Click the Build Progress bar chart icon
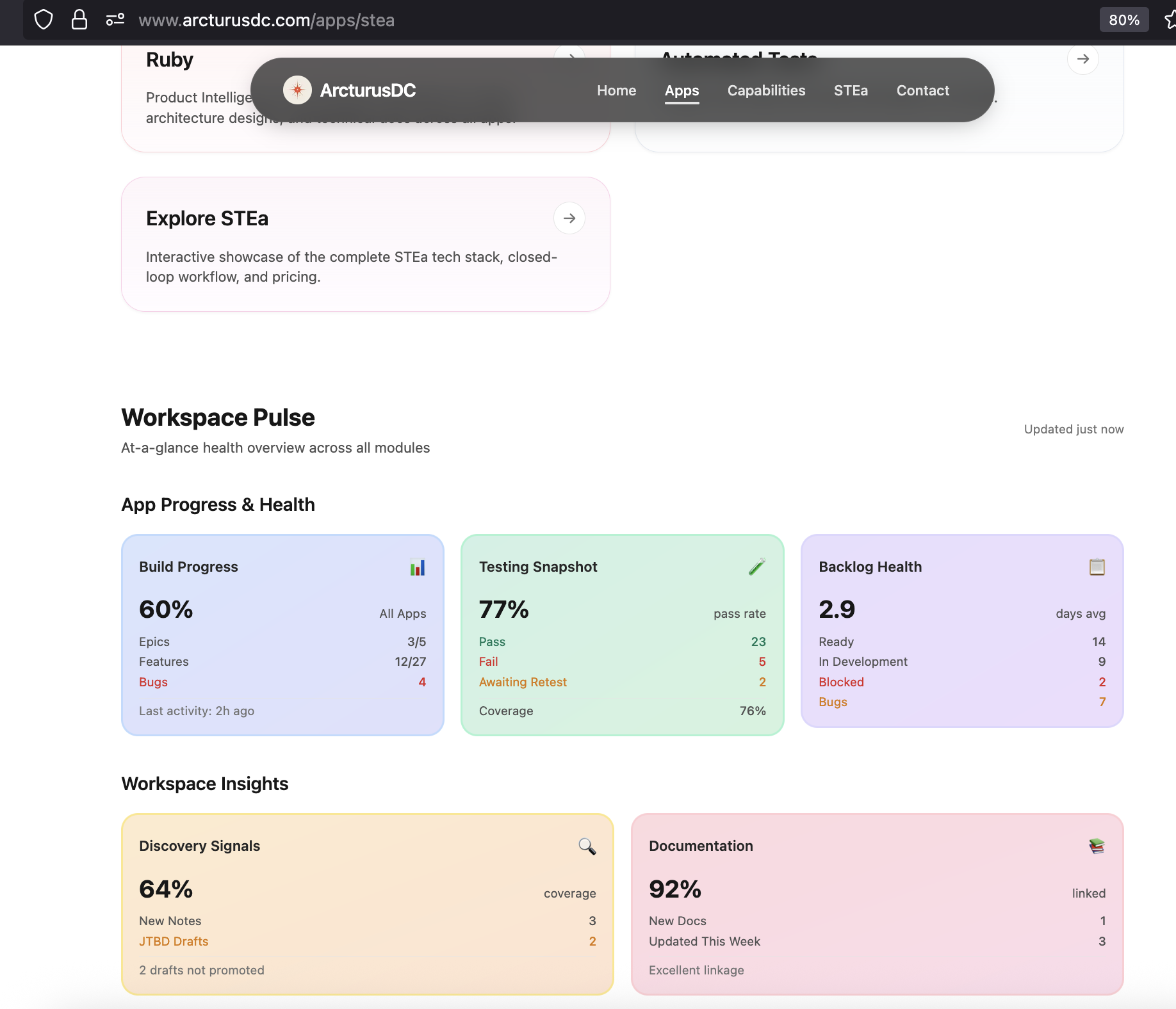Viewport: 1176px width, 1009px height. (x=418, y=567)
